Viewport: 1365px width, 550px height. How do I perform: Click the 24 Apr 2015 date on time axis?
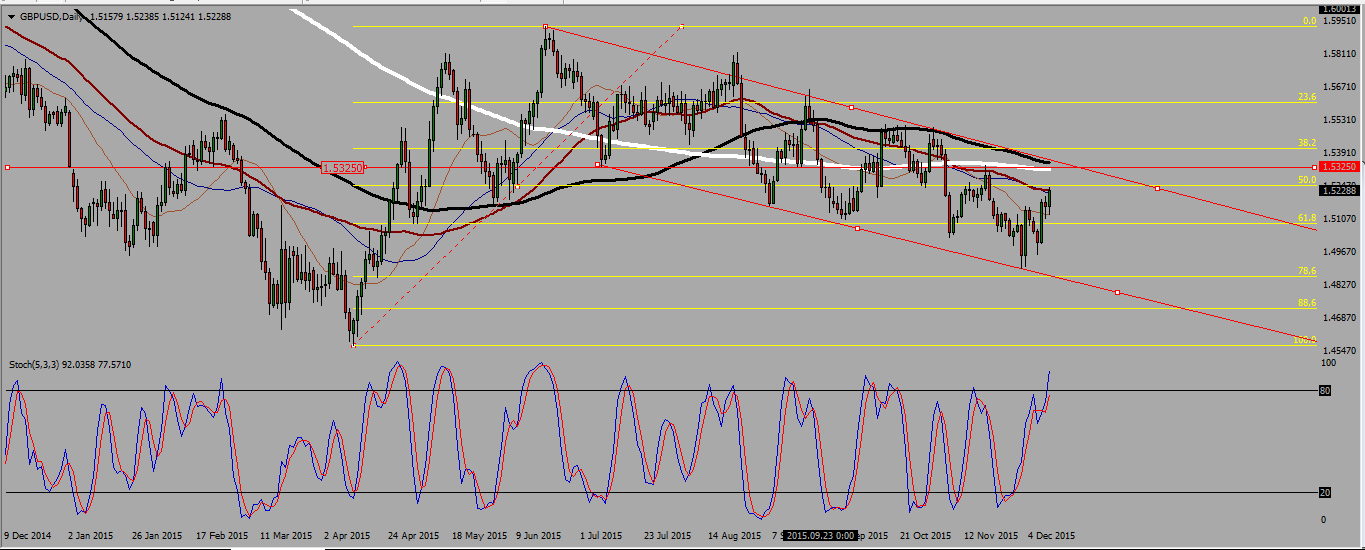coord(412,536)
